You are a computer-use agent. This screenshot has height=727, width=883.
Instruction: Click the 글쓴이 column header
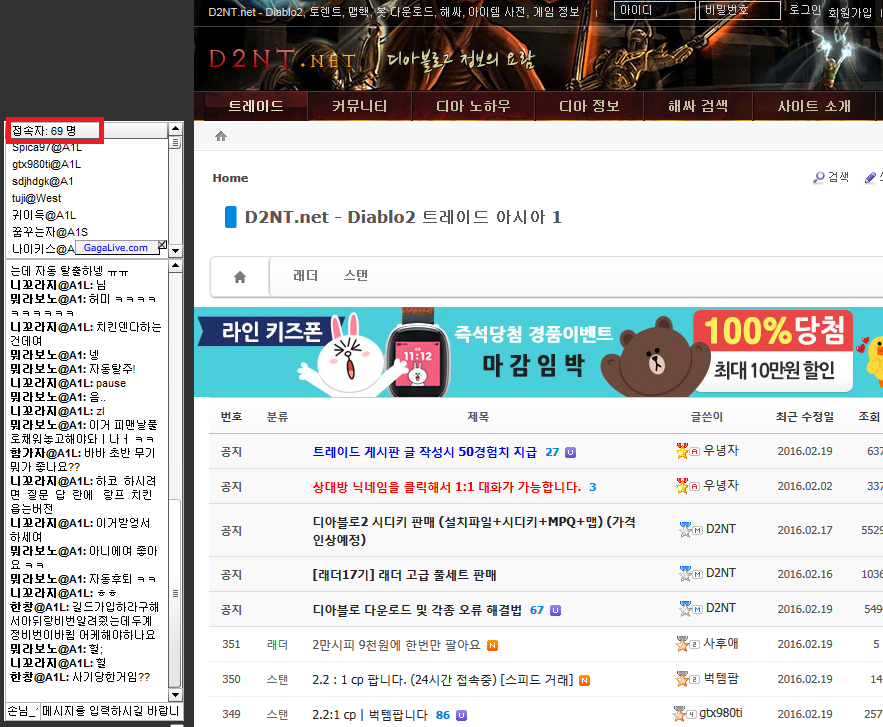click(707, 417)
